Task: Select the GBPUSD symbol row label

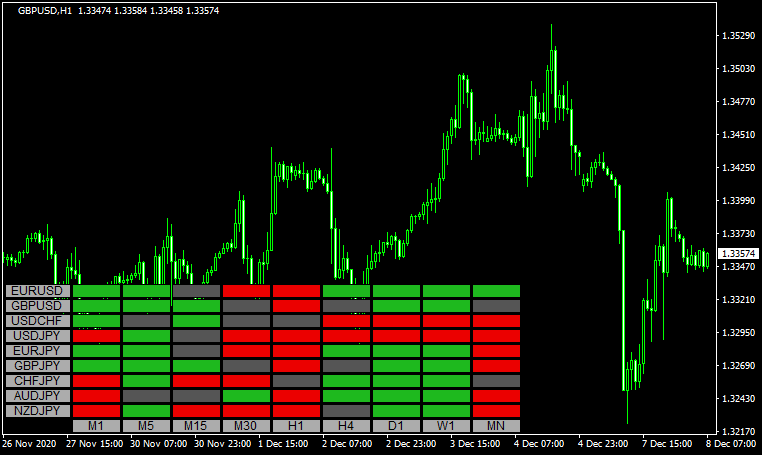Action: pos(38,306)
